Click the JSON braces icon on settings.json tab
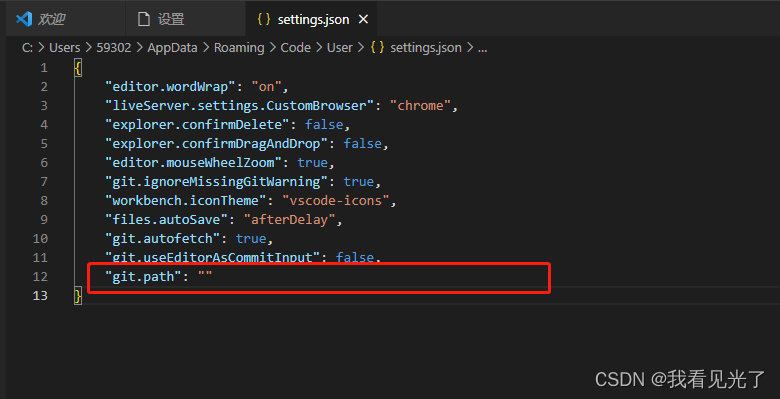780x399 pixels. click(x=264, y=19)
